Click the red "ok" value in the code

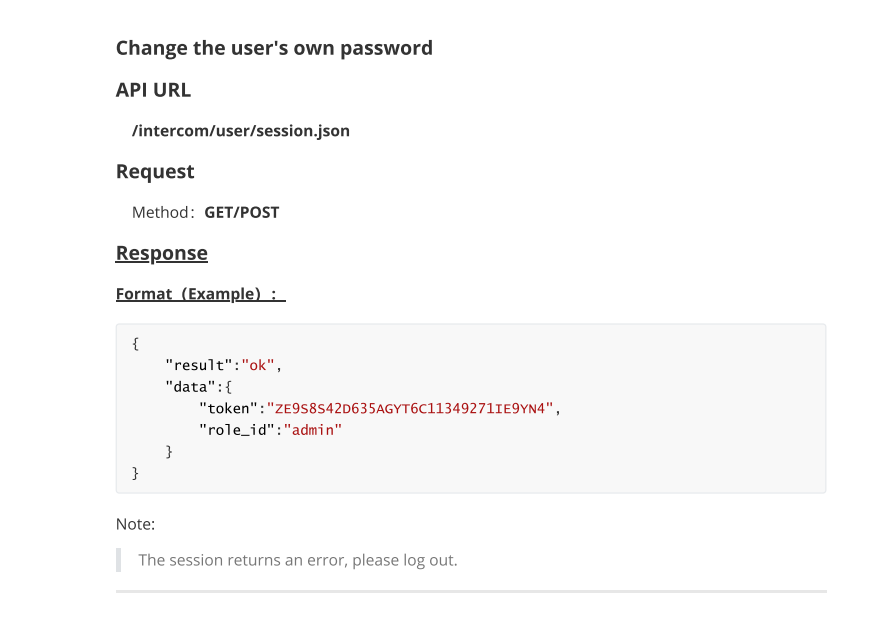258,365
